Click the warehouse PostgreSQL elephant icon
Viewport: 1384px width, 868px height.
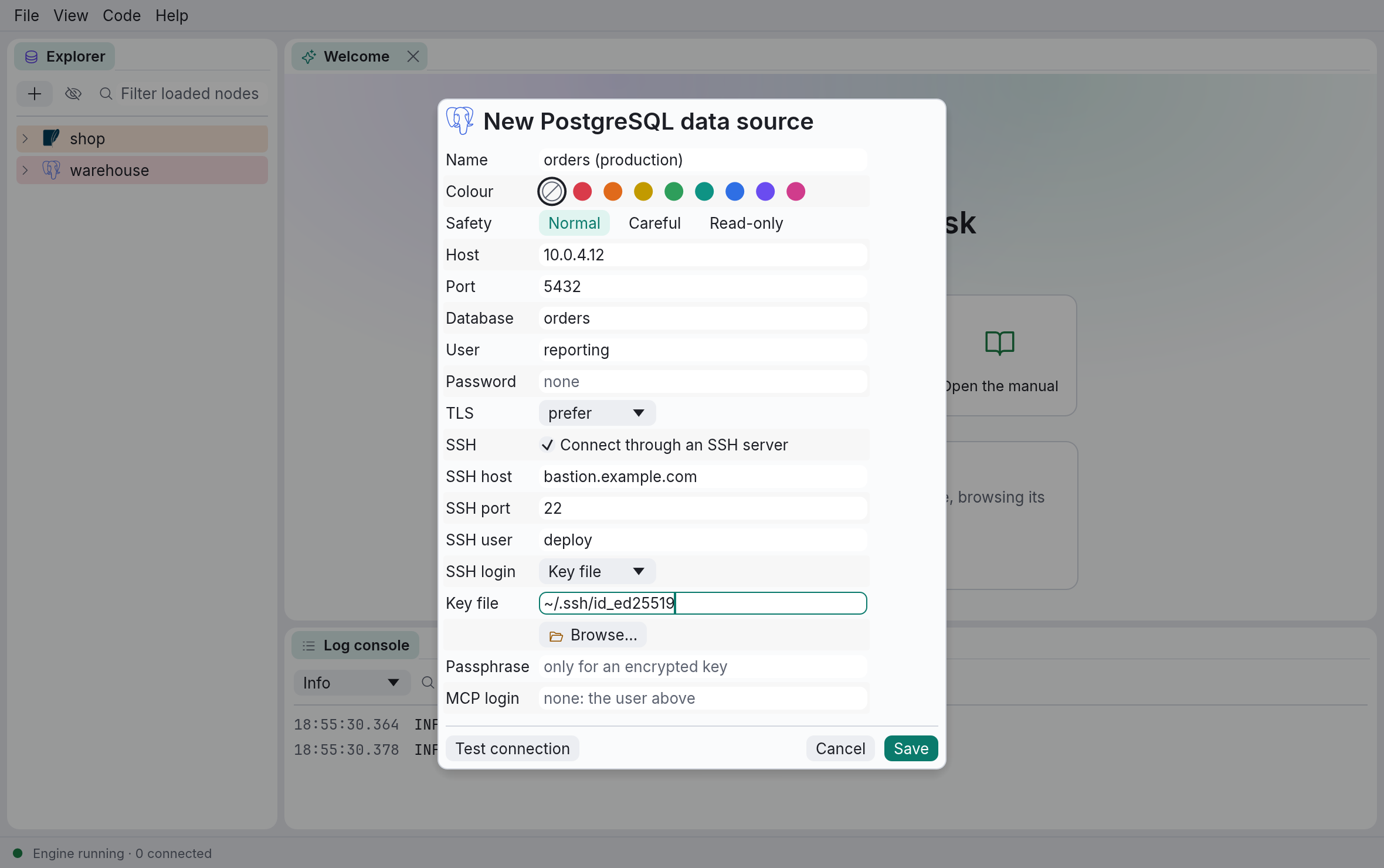coord(51,170)
